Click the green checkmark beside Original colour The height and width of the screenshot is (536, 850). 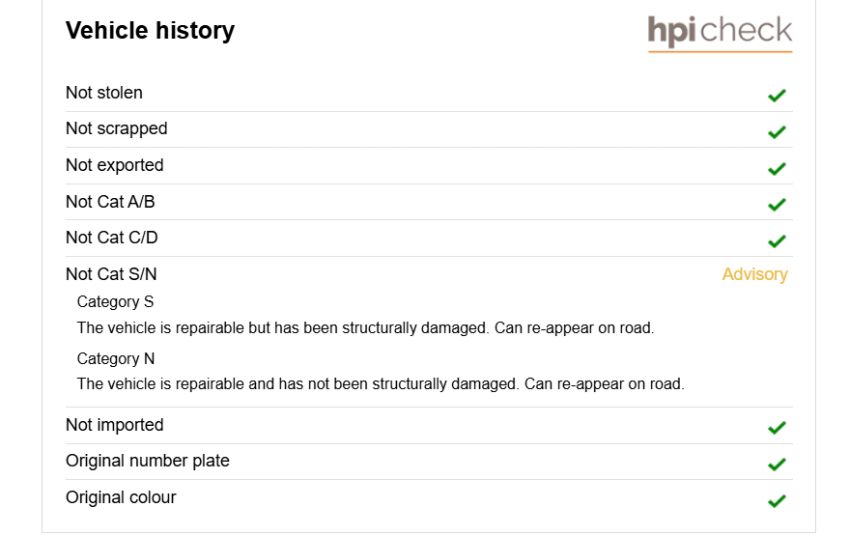coord(776,500)
